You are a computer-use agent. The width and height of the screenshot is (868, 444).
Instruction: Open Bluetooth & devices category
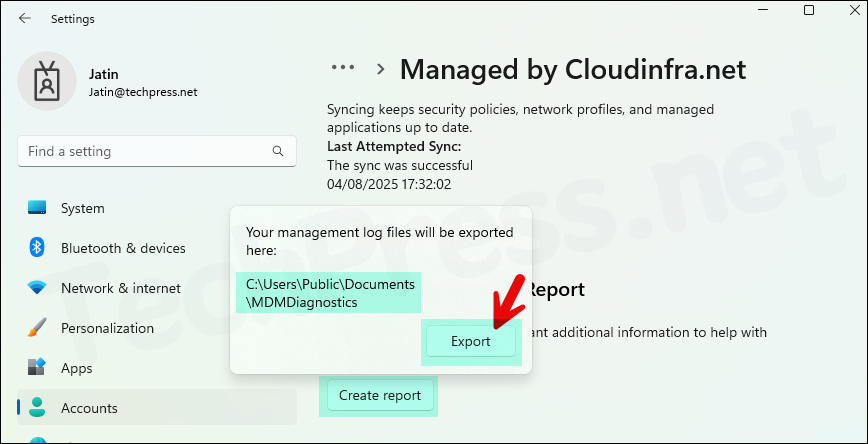[157, 248]
